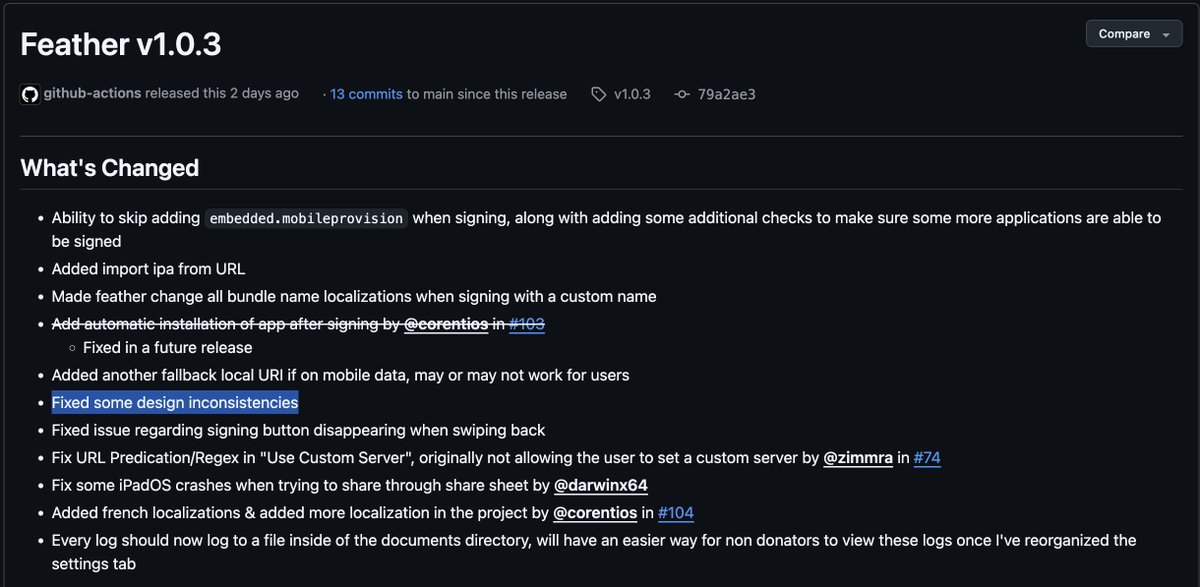Open the v1.0.3 tag link
The height and width of the screenshot is (587, 1200).
click(632, 94)
